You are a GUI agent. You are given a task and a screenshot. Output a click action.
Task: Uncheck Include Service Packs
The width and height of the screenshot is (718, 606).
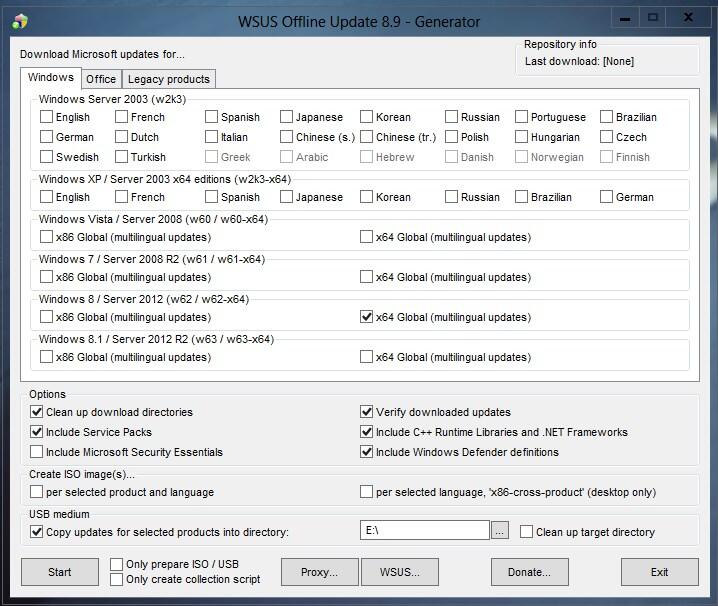[x=37, y=431]
